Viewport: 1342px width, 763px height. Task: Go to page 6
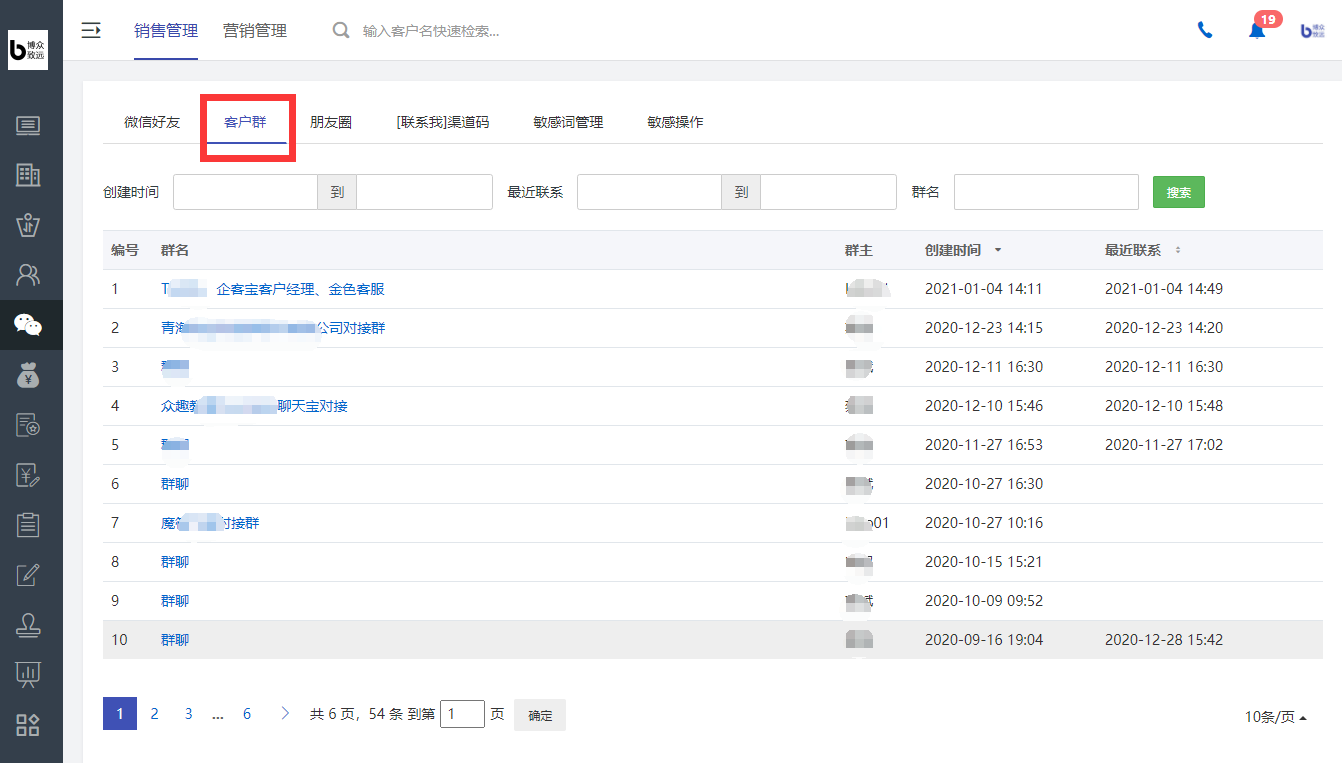pos(247,714)
